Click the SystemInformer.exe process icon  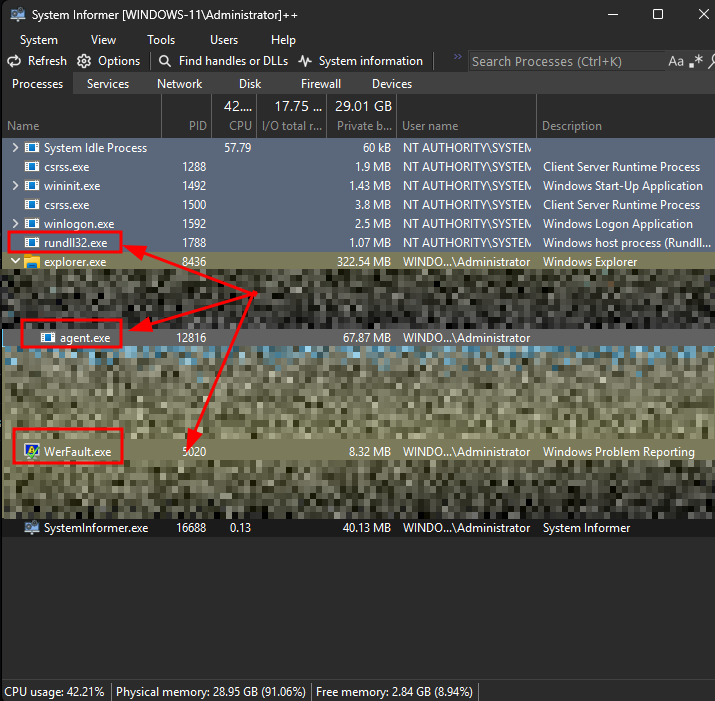click(32, 528)
